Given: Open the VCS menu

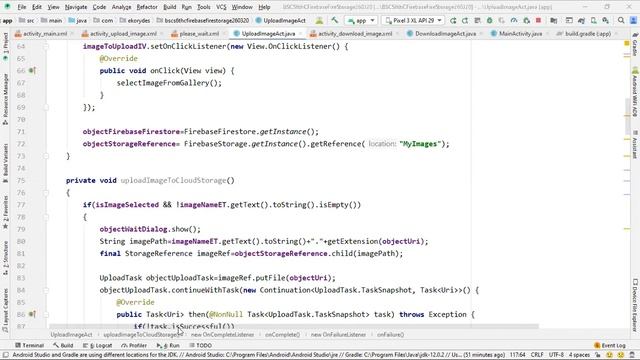Looking at the screenshot, I should (221, 7).
